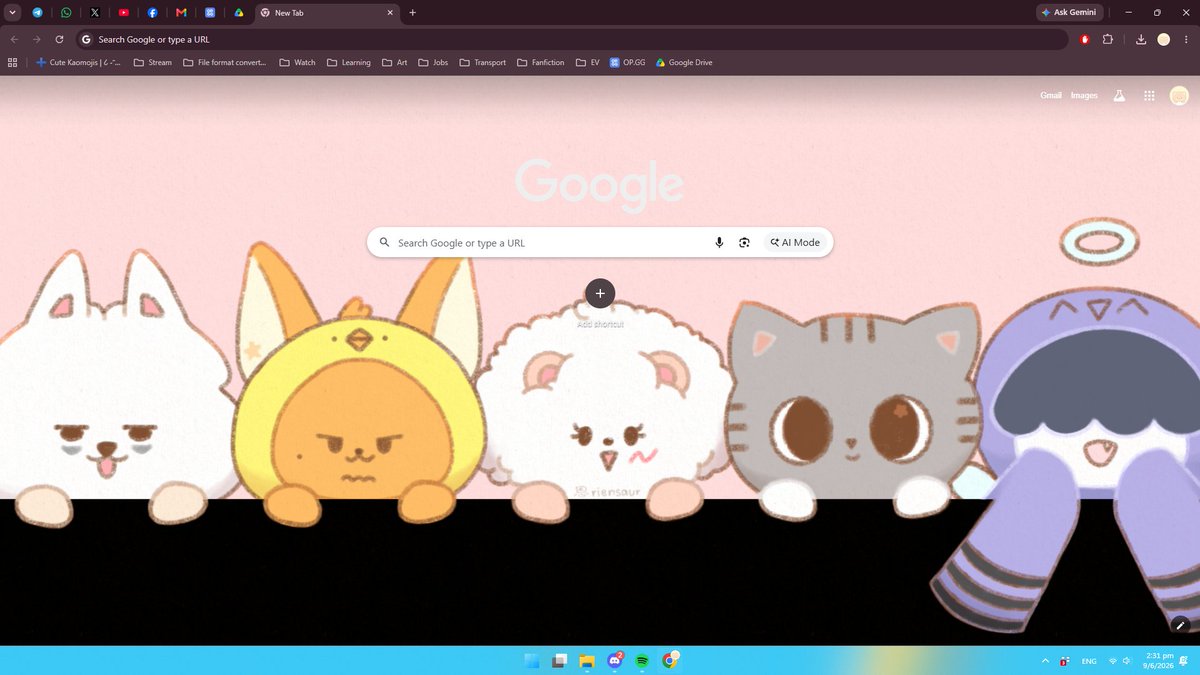Open Discord from the taskbar
The image size is (1200, 675).
(615, 661)
